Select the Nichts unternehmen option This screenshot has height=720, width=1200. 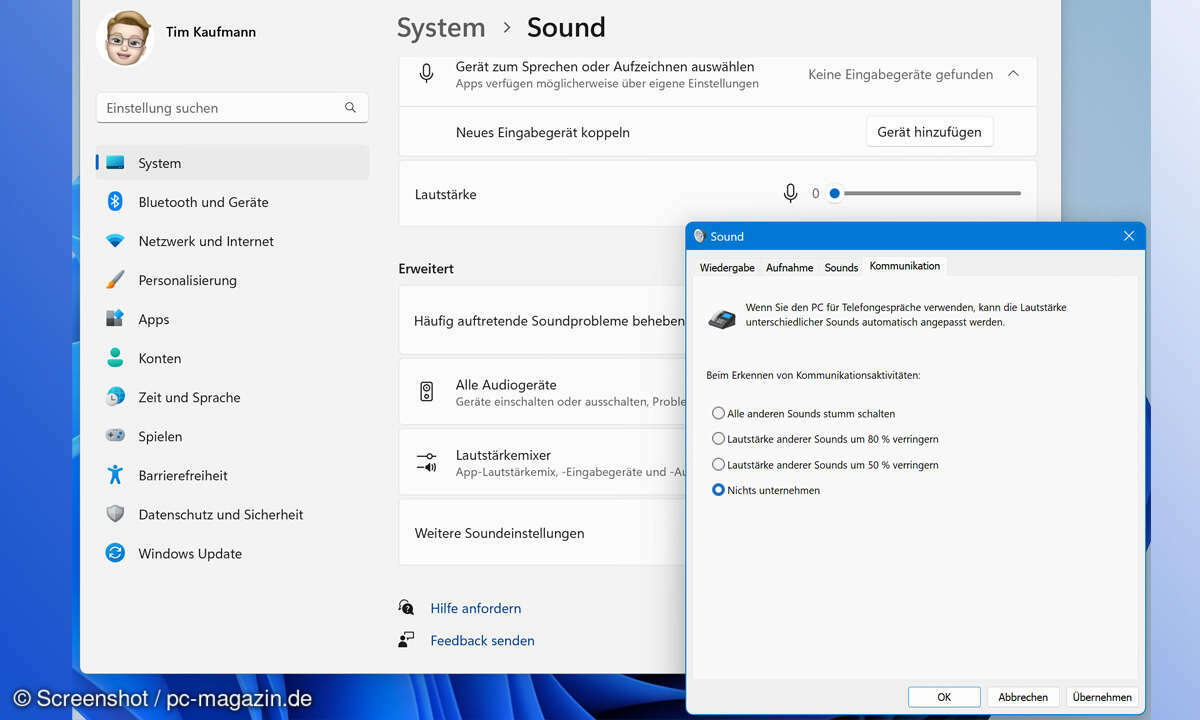[718, 490]
